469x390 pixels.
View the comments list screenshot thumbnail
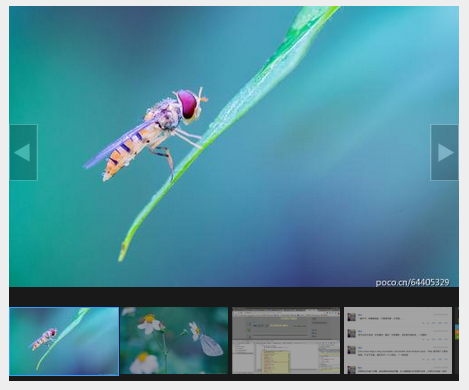pos(398,341)
